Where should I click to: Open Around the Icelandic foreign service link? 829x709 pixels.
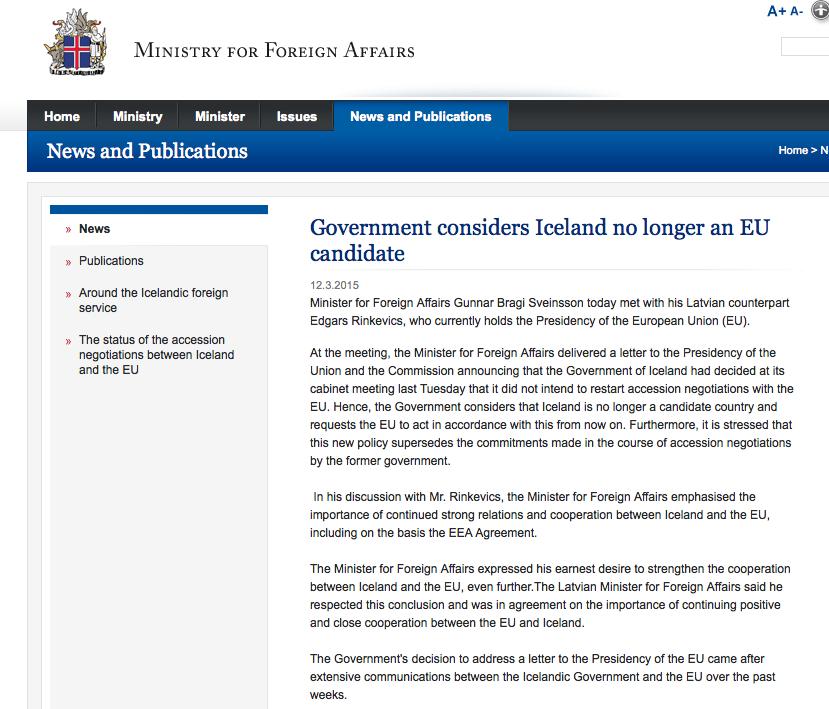[153, 300]
